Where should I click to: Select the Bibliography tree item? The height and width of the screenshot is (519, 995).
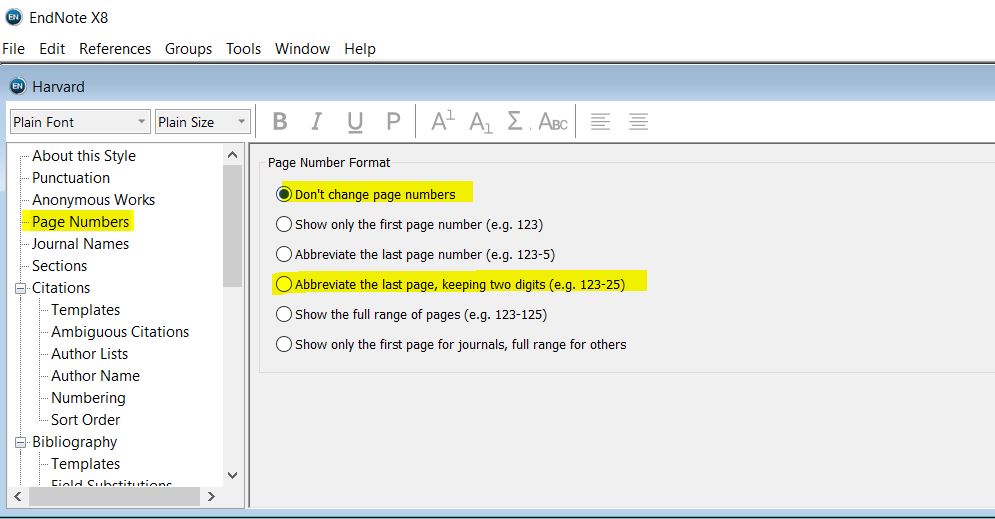tap(75, 442)
